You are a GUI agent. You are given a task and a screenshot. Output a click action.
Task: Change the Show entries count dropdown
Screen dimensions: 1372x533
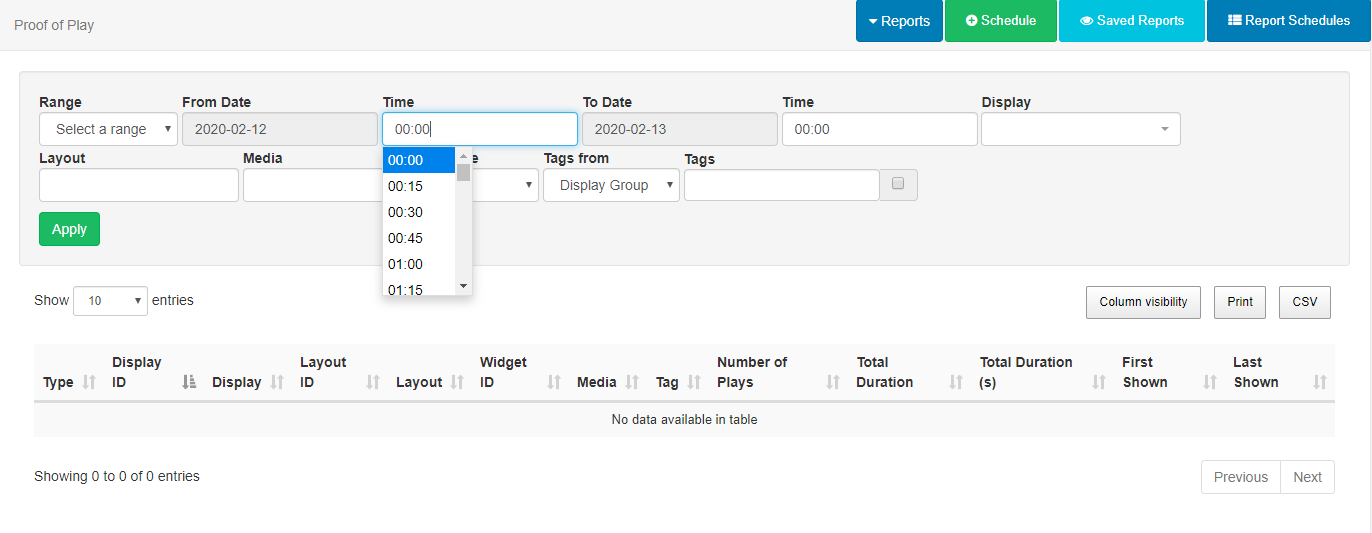pyautogui.click(x=110, y=300)
